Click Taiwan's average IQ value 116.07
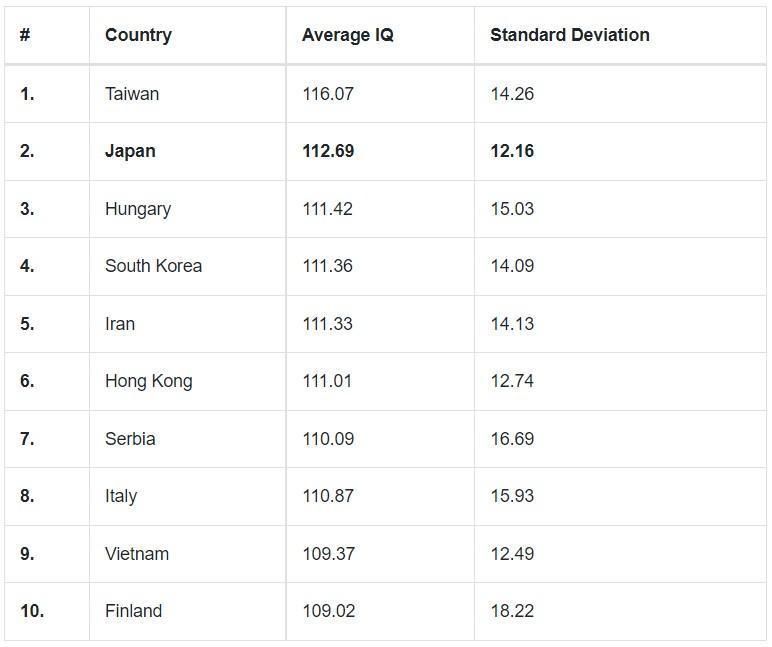This screenshot has width=772, height=647. point(328,94)
